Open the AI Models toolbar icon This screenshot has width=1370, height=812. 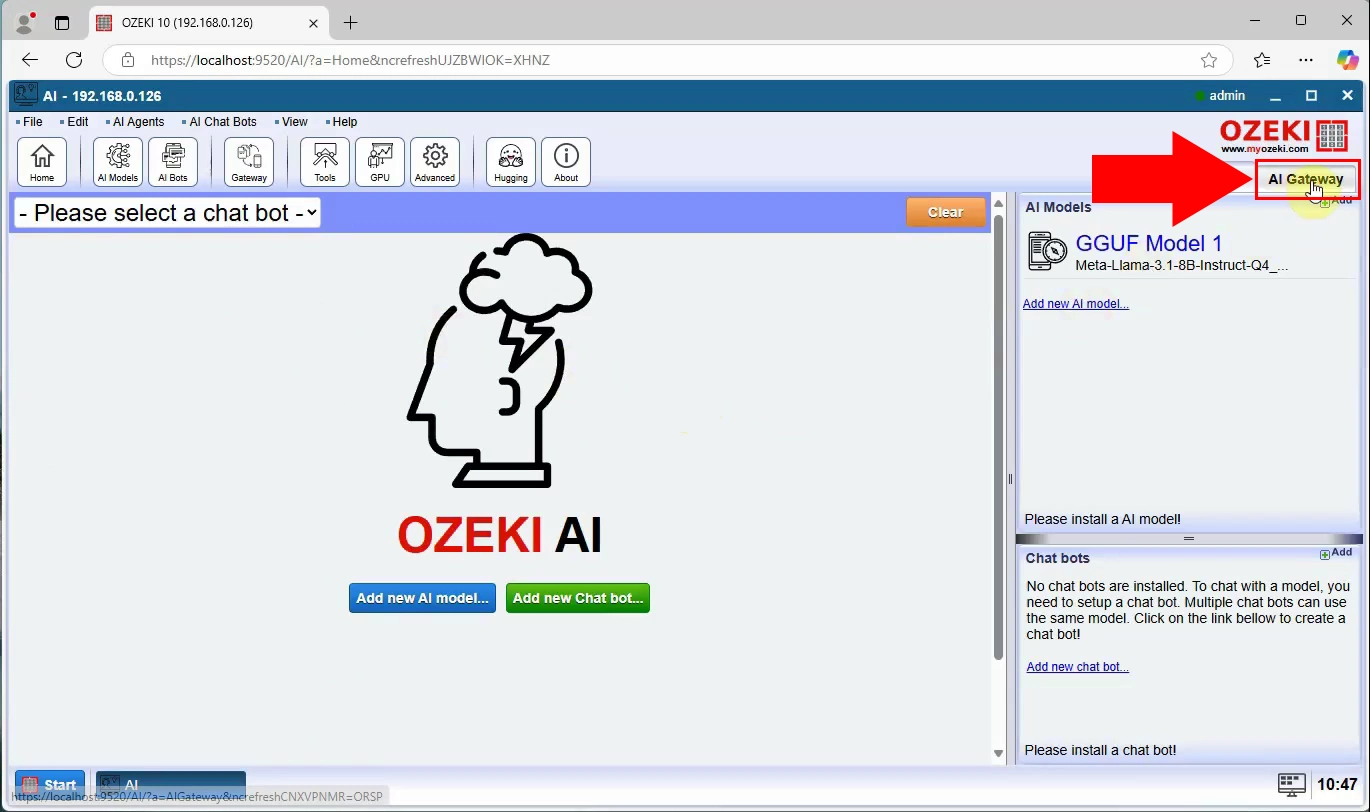118,162
